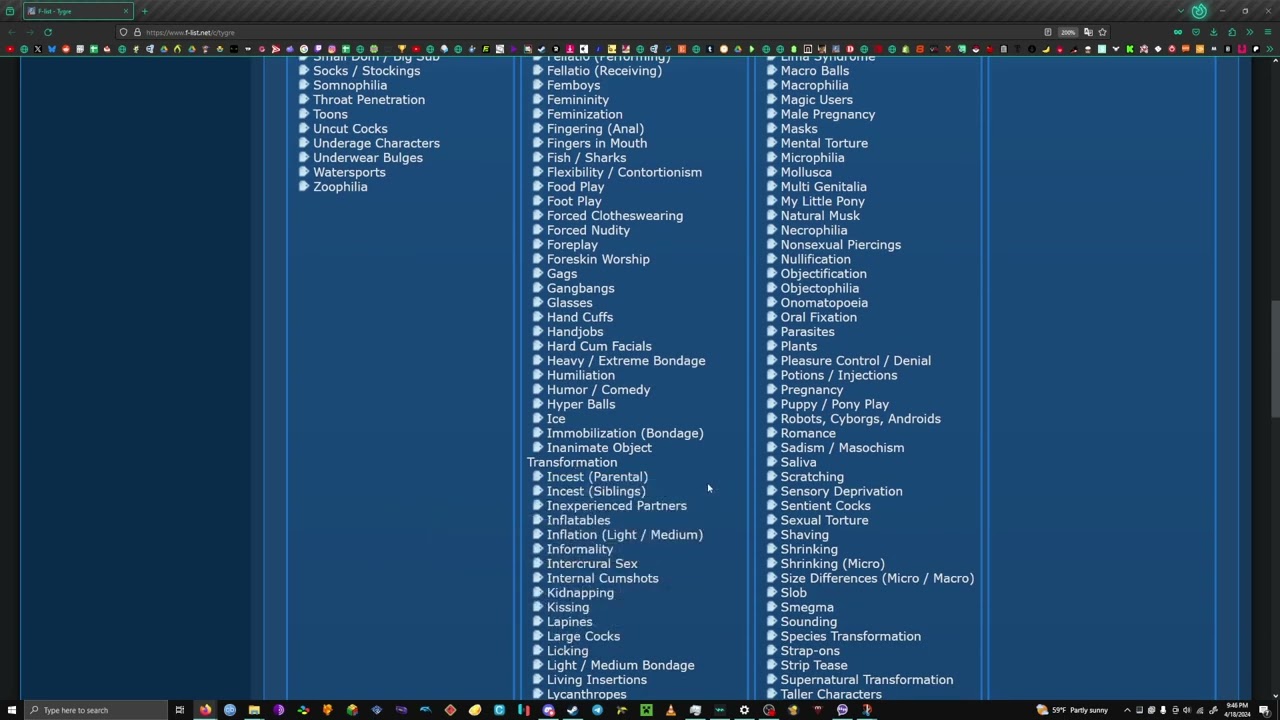The image size is (1280, 720).
Task: Go forward one page in browser
Action: pyautogui.click(x=29, y=32)
